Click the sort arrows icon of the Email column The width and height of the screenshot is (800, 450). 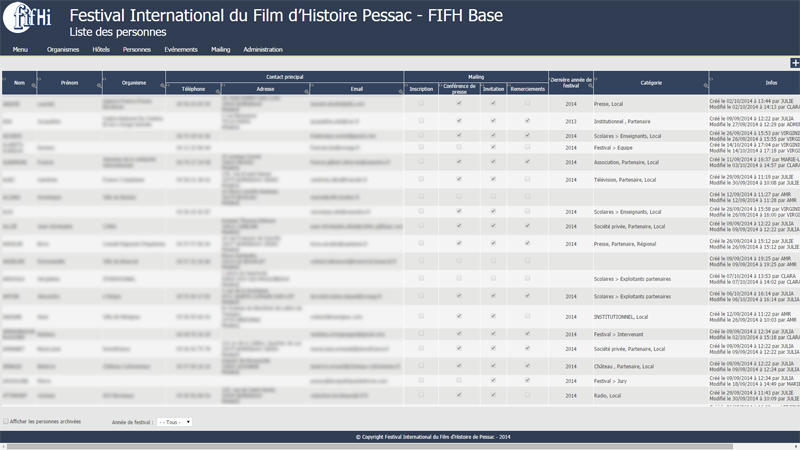pyautogui.click(x=312, y=85)
